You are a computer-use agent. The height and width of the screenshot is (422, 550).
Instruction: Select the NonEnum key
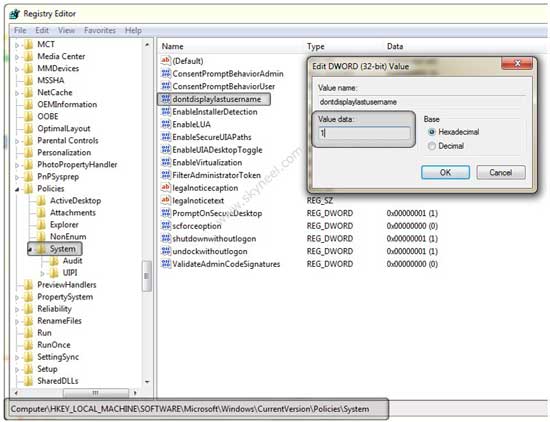pyautogui.click(x=68, y=237)
